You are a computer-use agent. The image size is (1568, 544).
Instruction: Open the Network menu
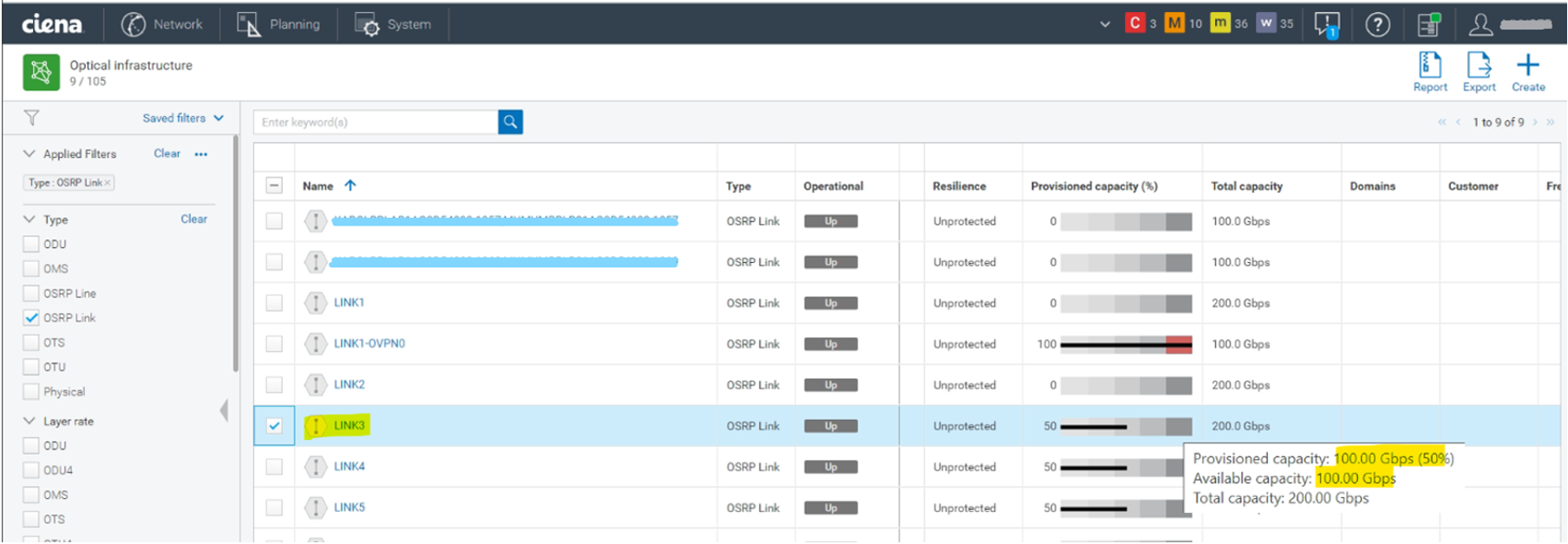pyautogui.click(x=162, y=24)
